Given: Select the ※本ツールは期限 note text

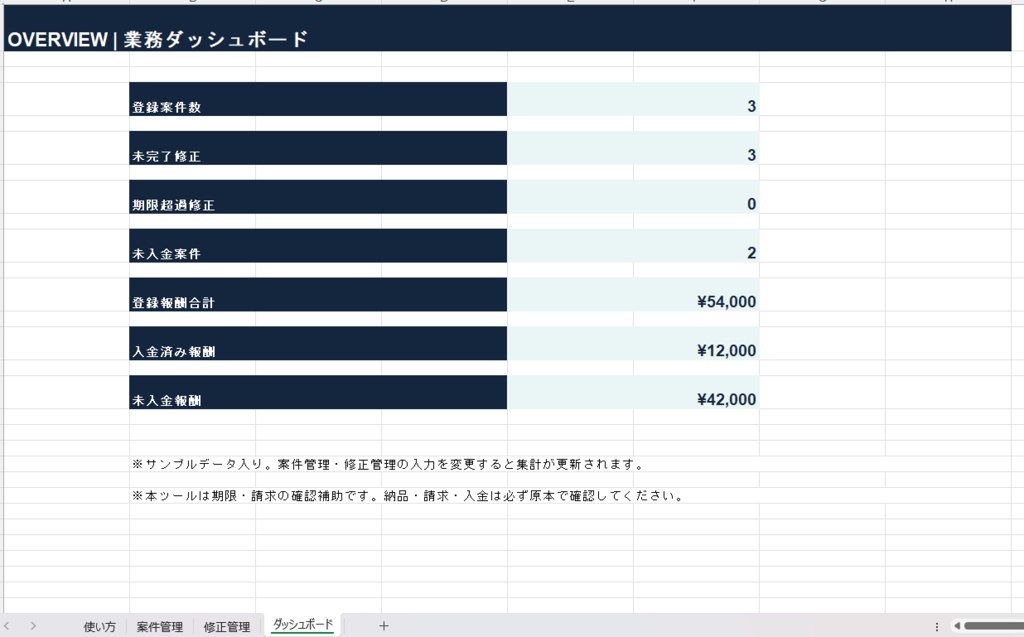Looking at the screenshot, I should click(x=409, y=496).
